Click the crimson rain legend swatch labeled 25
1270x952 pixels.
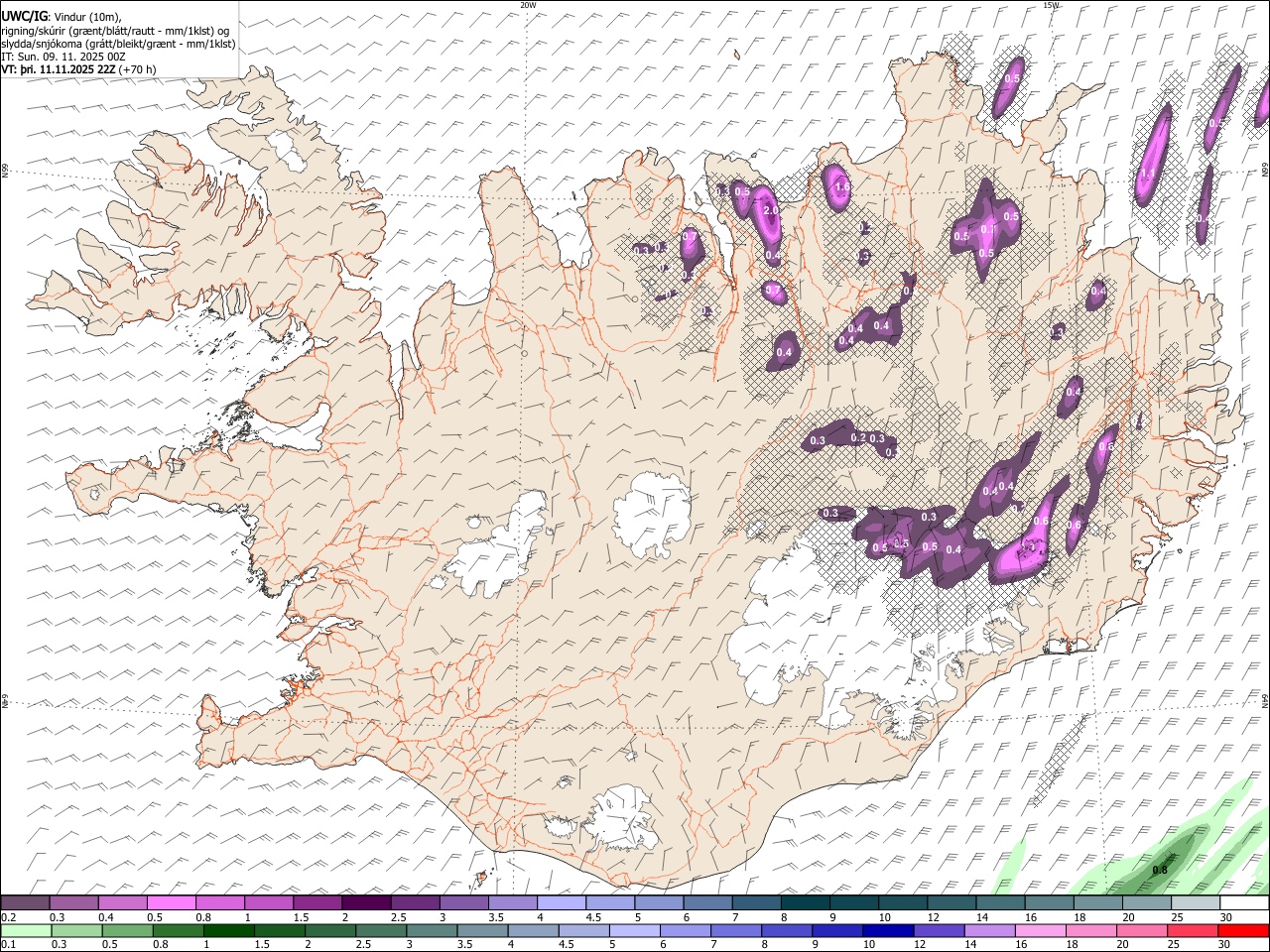(x=1192, y=930)
